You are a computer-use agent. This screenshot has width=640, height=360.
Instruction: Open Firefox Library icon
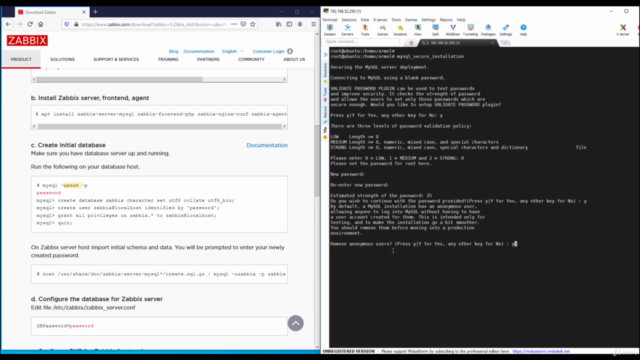[x=279, y=24]
